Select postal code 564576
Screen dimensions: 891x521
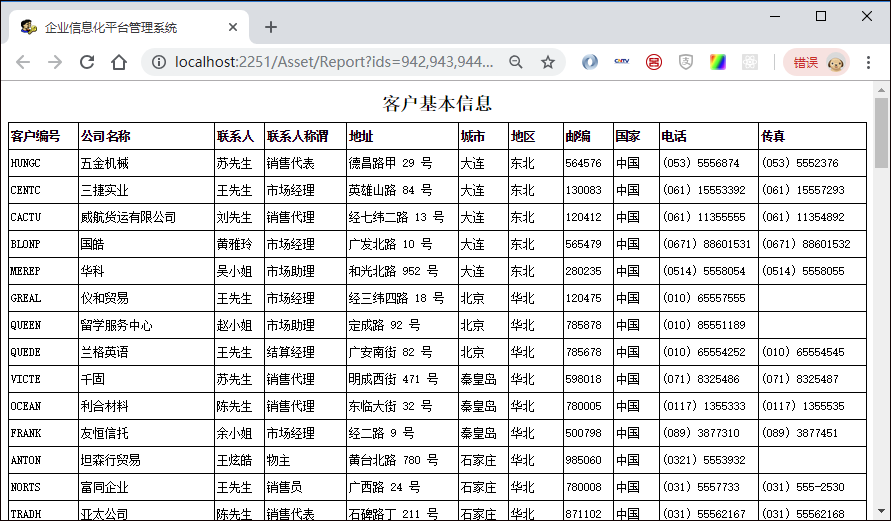coord(584,163)
